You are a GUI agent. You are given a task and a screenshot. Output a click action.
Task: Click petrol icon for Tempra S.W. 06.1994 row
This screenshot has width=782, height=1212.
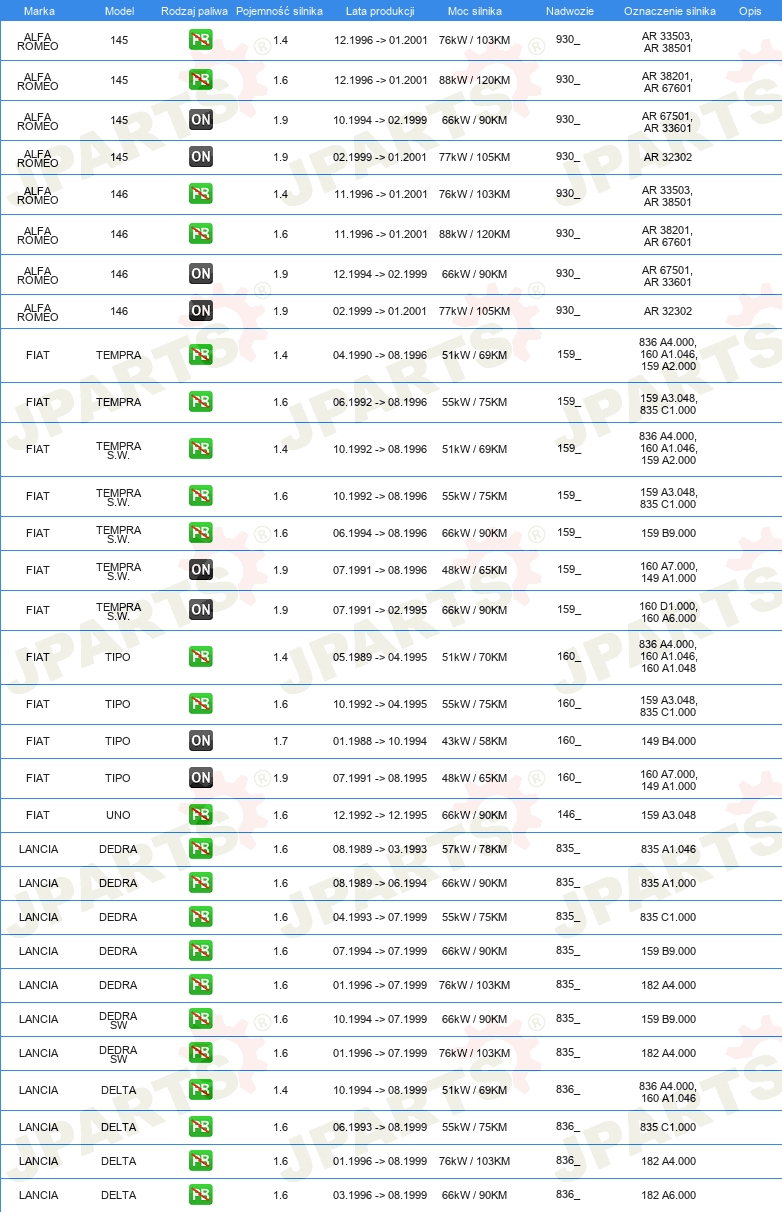pos(201,533)
